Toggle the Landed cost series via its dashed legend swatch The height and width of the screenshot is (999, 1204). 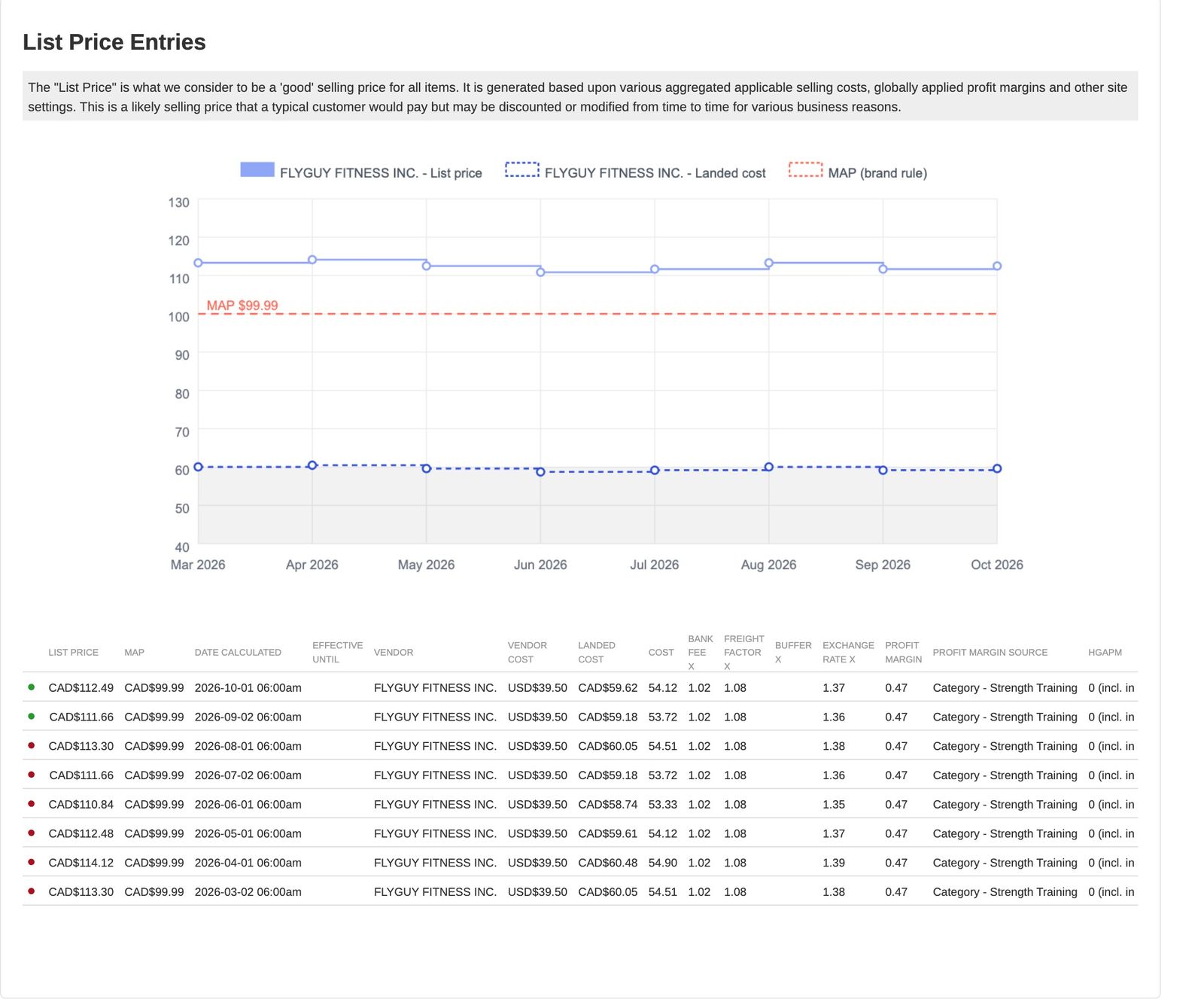522,170
